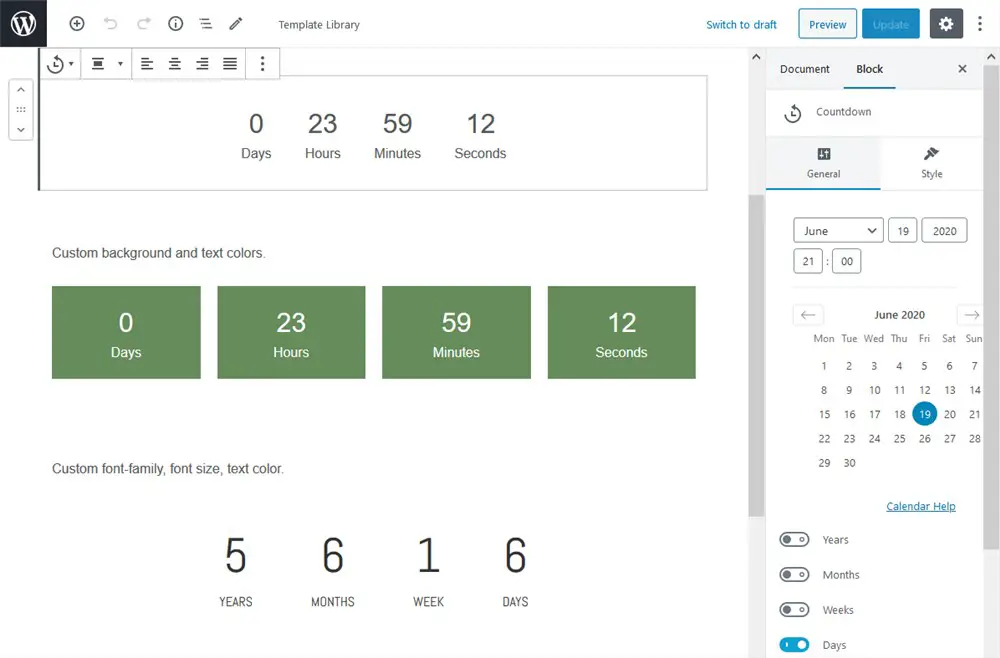Screen dimensions: 1000x658
Task: Click the Preview button
Action: tap(827, 25)
